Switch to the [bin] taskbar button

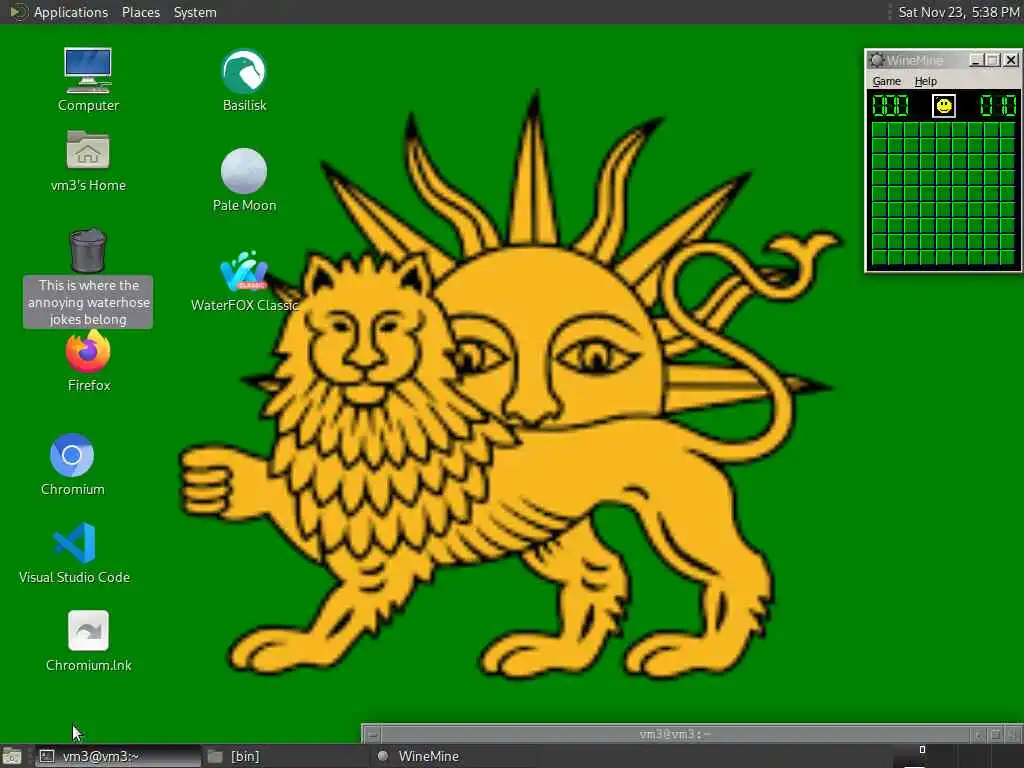[x=285, y=756]
